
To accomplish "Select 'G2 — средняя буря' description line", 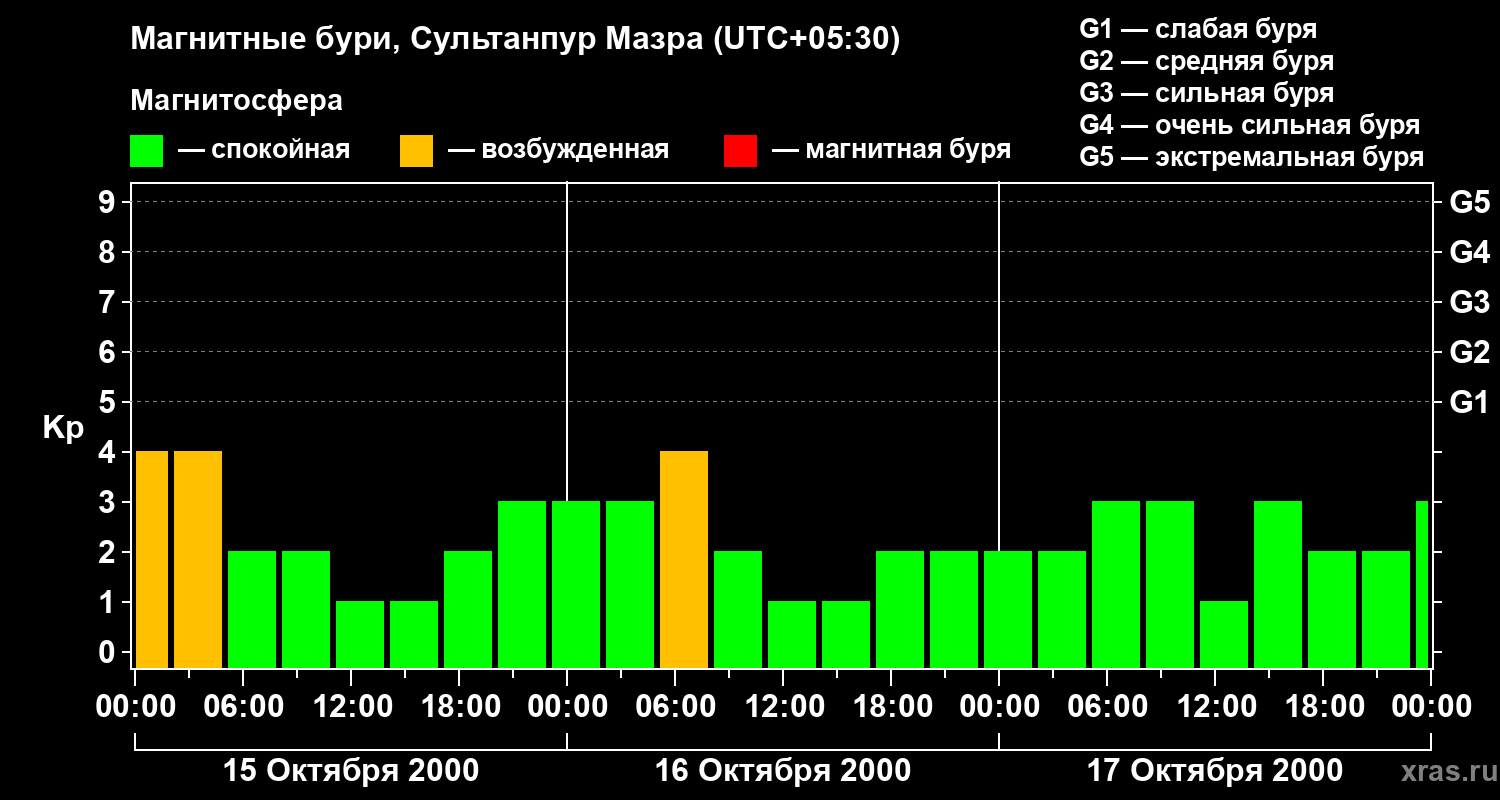I will point(1207,61).
